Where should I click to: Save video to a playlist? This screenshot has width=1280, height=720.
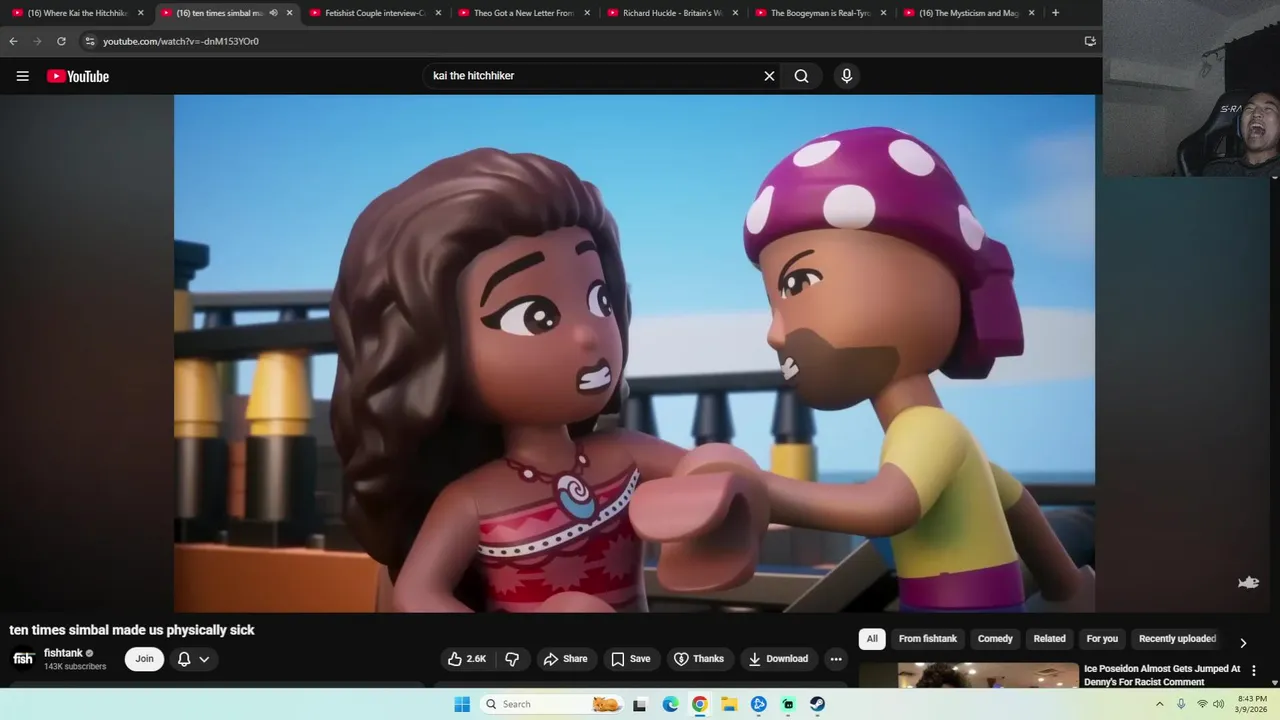[x=631, y=659]
